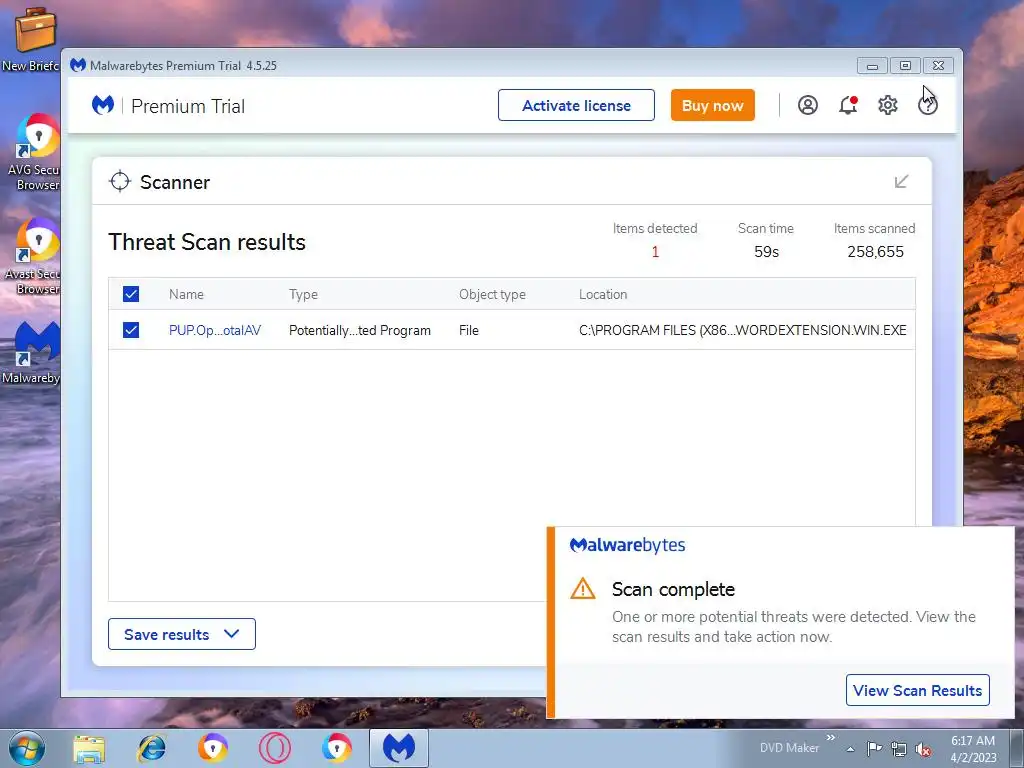Click the Malwarebytes logo beside Premium Trial

point(103,105)
